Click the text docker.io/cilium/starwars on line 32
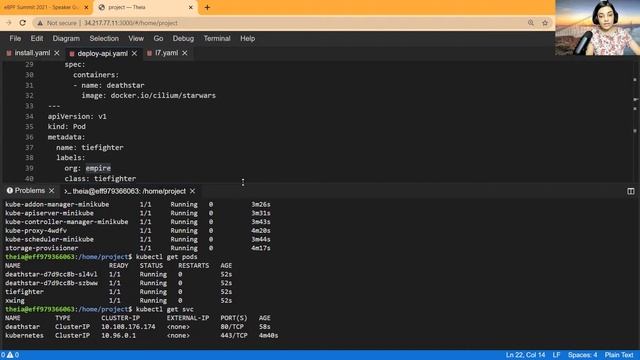 pos(163,96)
